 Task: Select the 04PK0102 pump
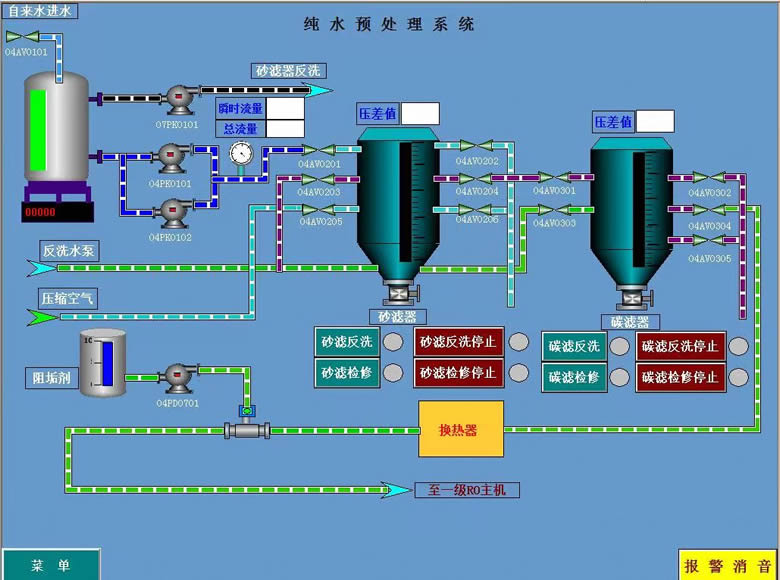click(x=174, y=212)
